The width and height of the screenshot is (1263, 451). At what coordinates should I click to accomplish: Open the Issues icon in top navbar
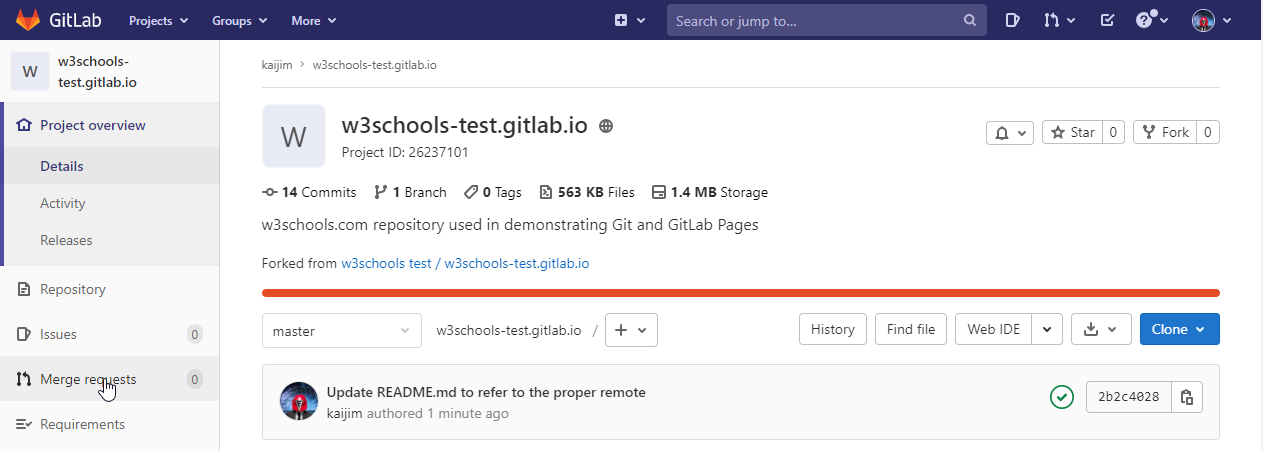[1012, 20]
